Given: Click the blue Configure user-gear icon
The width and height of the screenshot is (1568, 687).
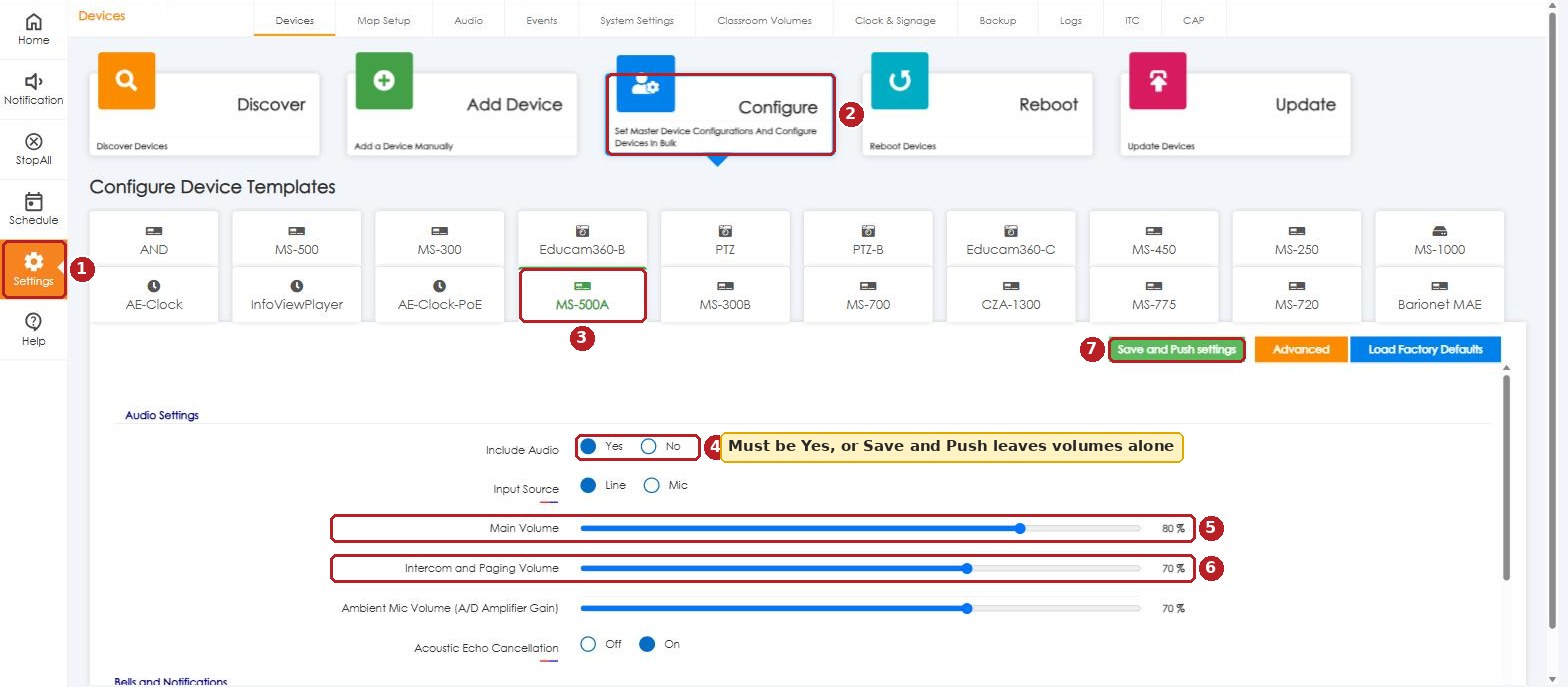Looking at the screenshot, I should pyautogui.click(x=645, y=83).
